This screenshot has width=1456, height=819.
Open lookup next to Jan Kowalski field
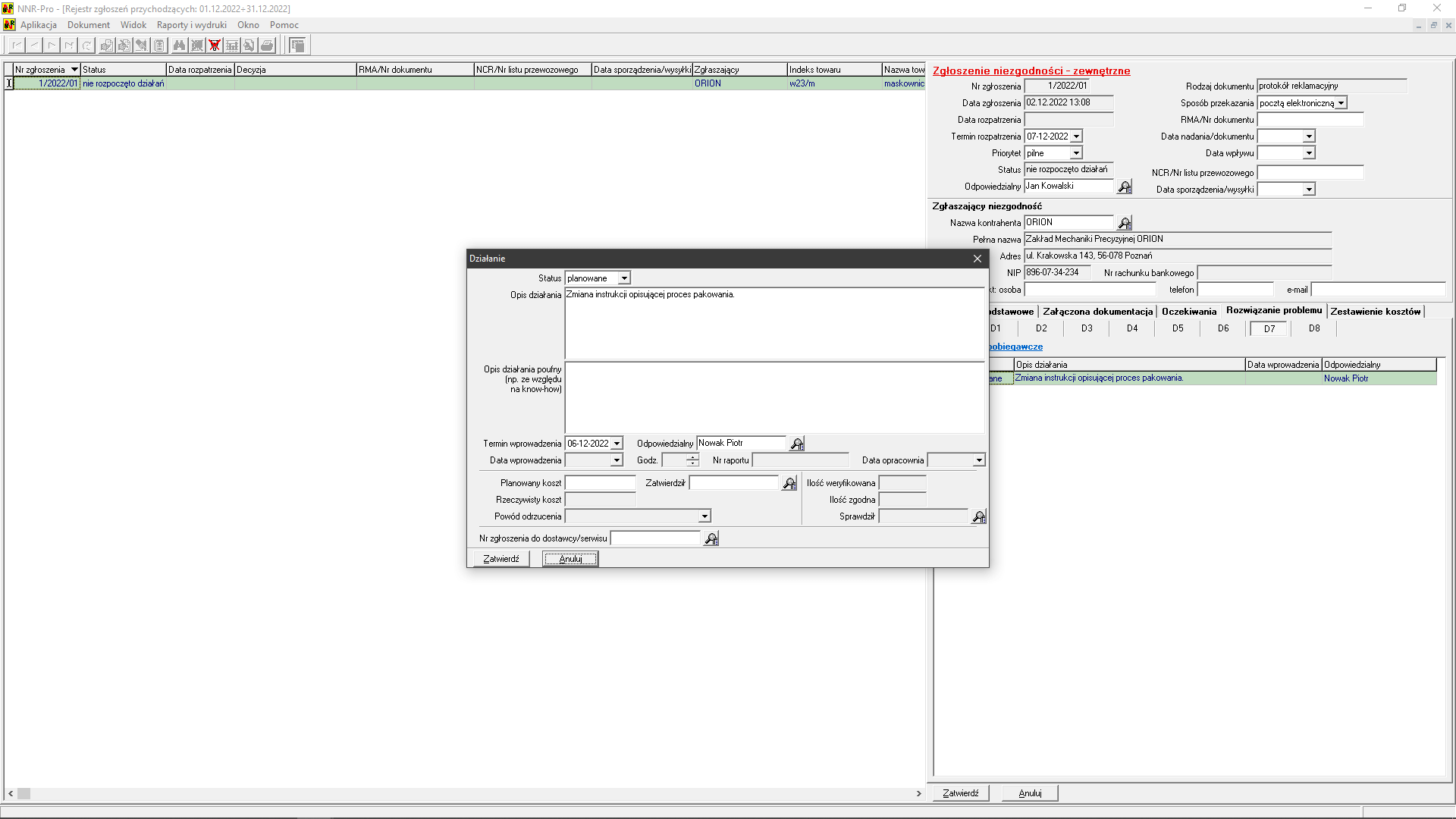pyautogui.click(x=1125, y=187)
